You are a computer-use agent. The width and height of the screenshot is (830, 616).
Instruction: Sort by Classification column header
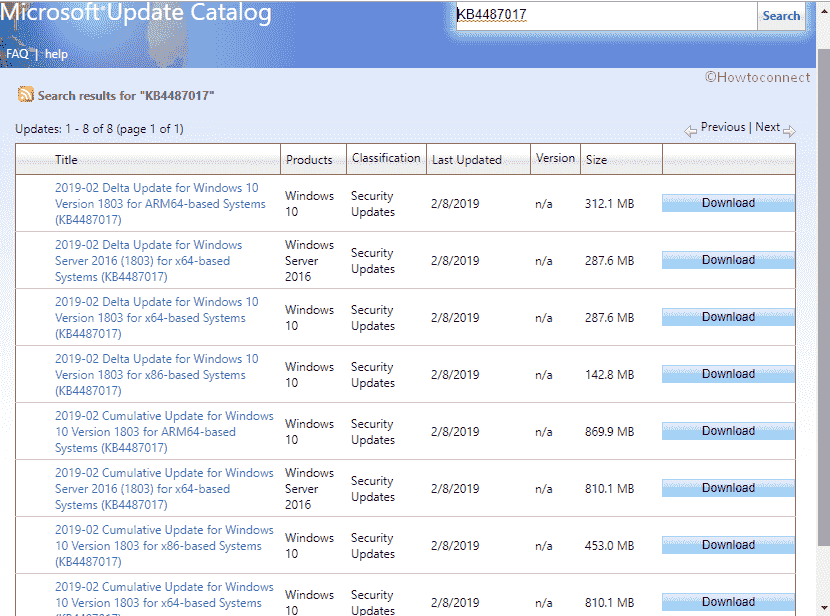[386, 158]
